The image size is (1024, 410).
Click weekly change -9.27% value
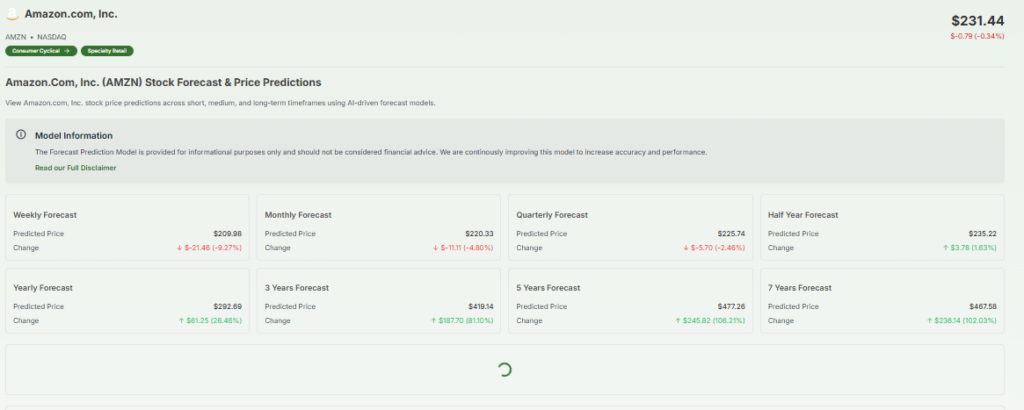pos(209,248)
